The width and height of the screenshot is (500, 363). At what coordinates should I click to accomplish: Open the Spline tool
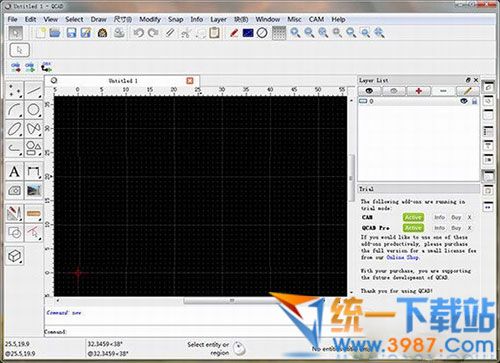click(x=34, y=129)
